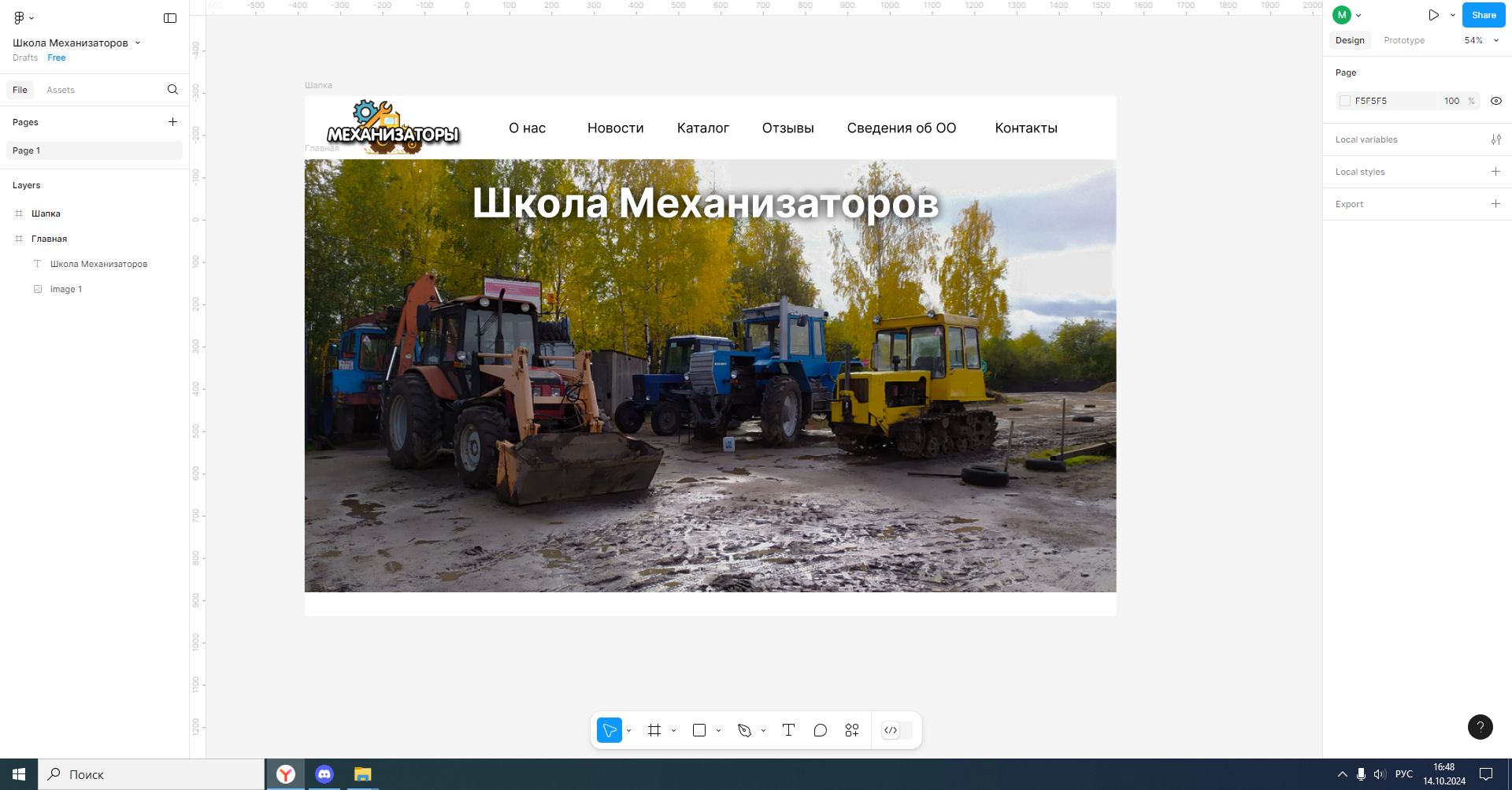Select the Pen tool

click(744, 730)
